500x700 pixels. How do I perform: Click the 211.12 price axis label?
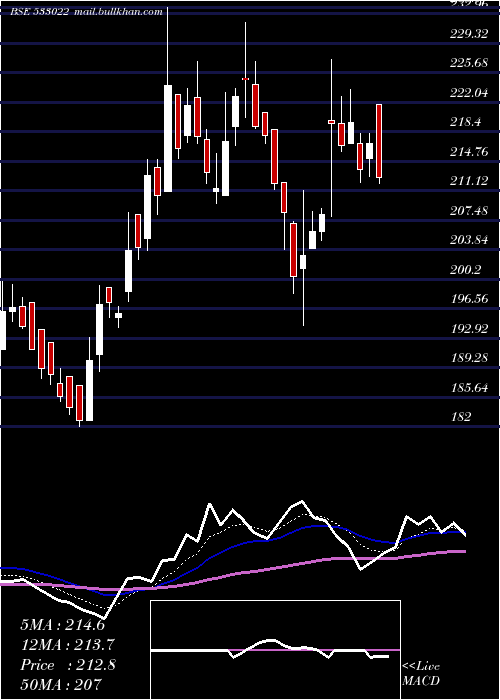pyautogui.click(x=469, y=181)
